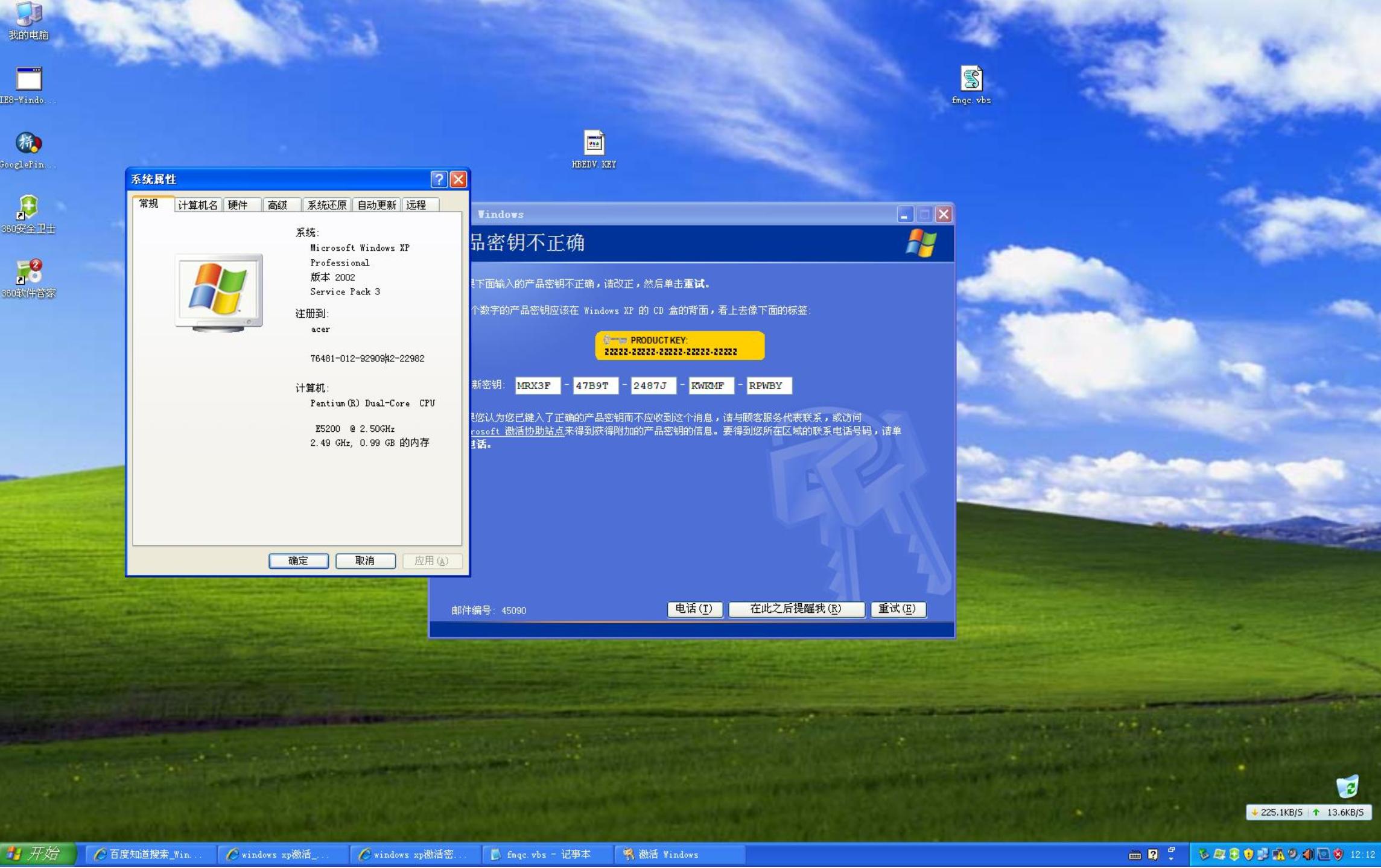Click the 重试(E) button in activation window
1381x868 pixels.
[898, 609]
